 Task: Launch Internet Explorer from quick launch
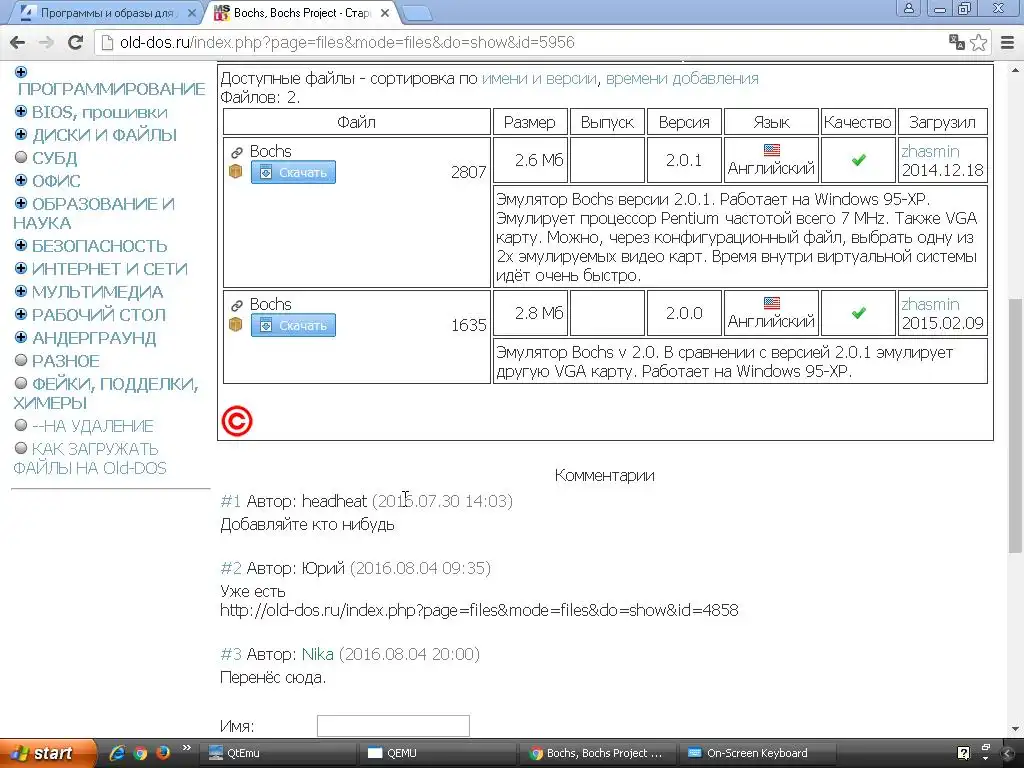click(x=117, y=753)
